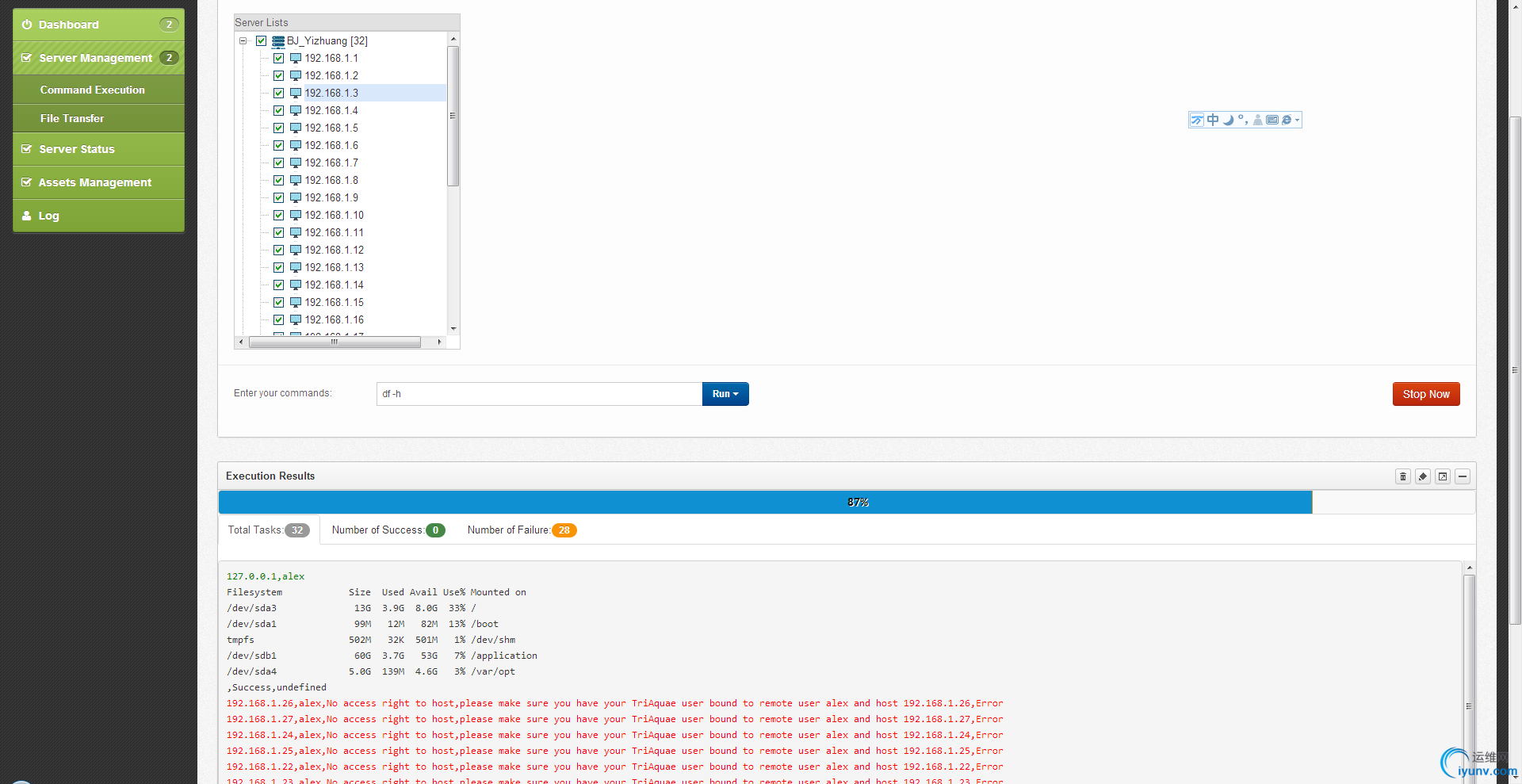
Task: Uncheck the 192.168.1.8 checkbox
Action: pos(278,181)
